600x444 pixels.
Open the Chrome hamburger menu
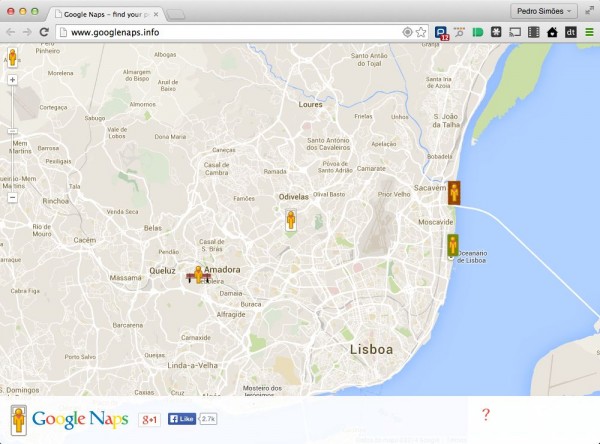pyautogui.click(x=589, y=33)
